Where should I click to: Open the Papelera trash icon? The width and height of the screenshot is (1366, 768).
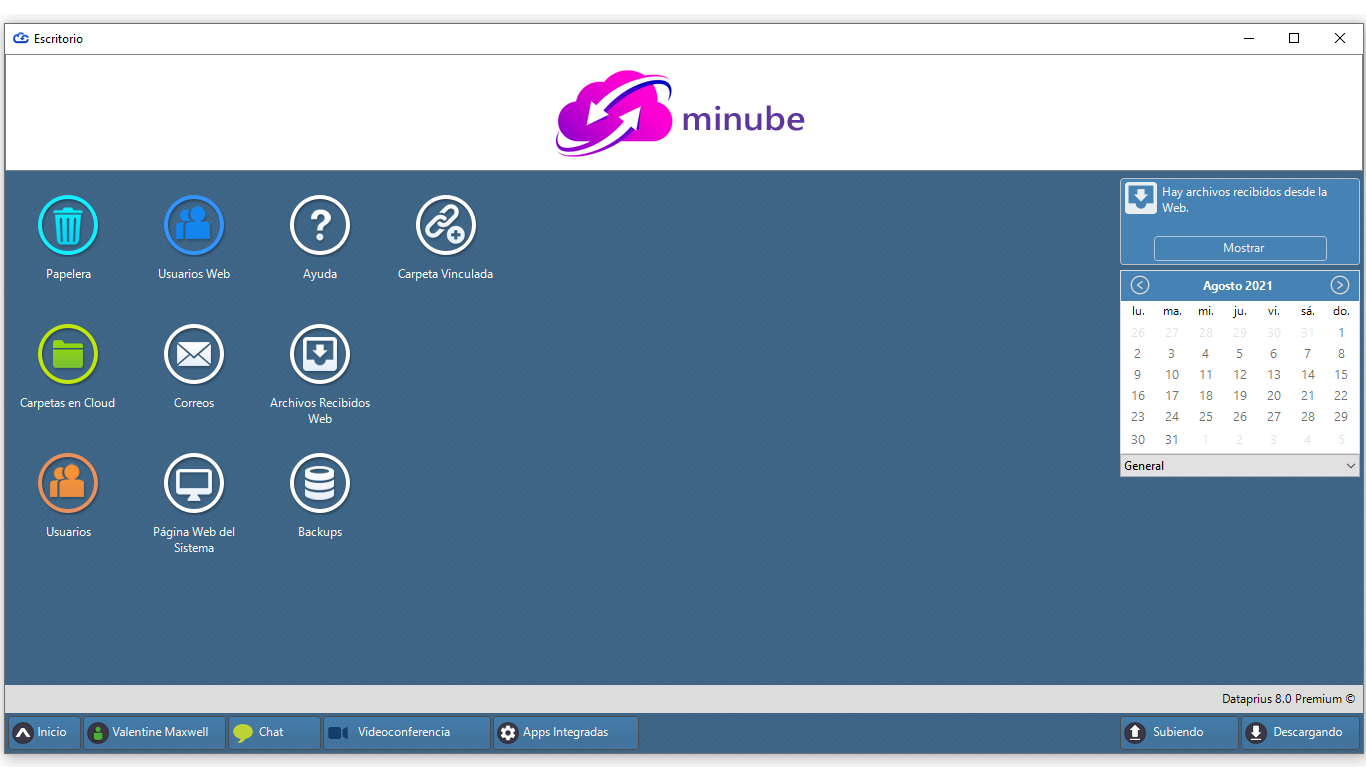point(68,225)
